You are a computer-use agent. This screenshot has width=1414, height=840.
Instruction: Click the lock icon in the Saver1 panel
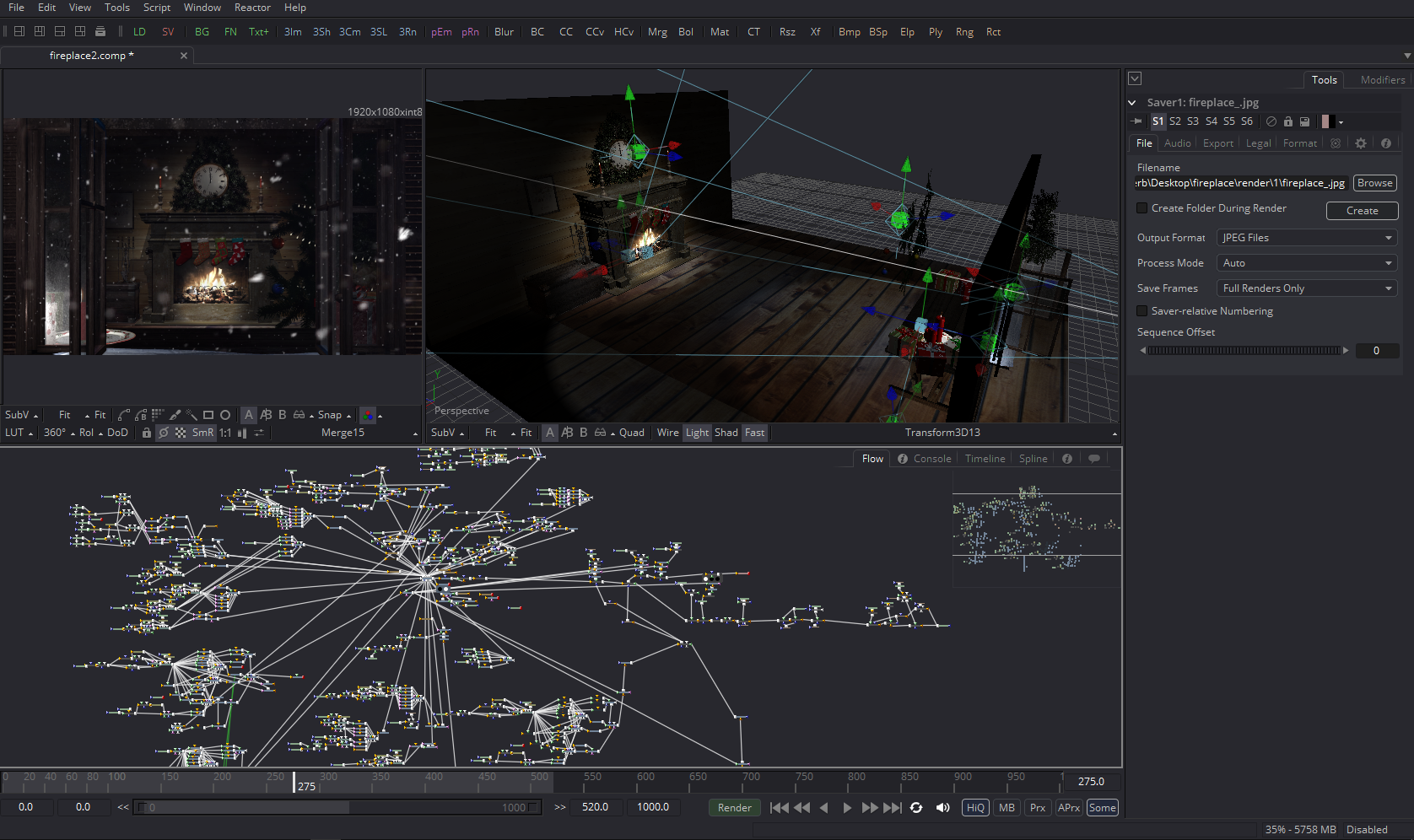(1287, 121)
